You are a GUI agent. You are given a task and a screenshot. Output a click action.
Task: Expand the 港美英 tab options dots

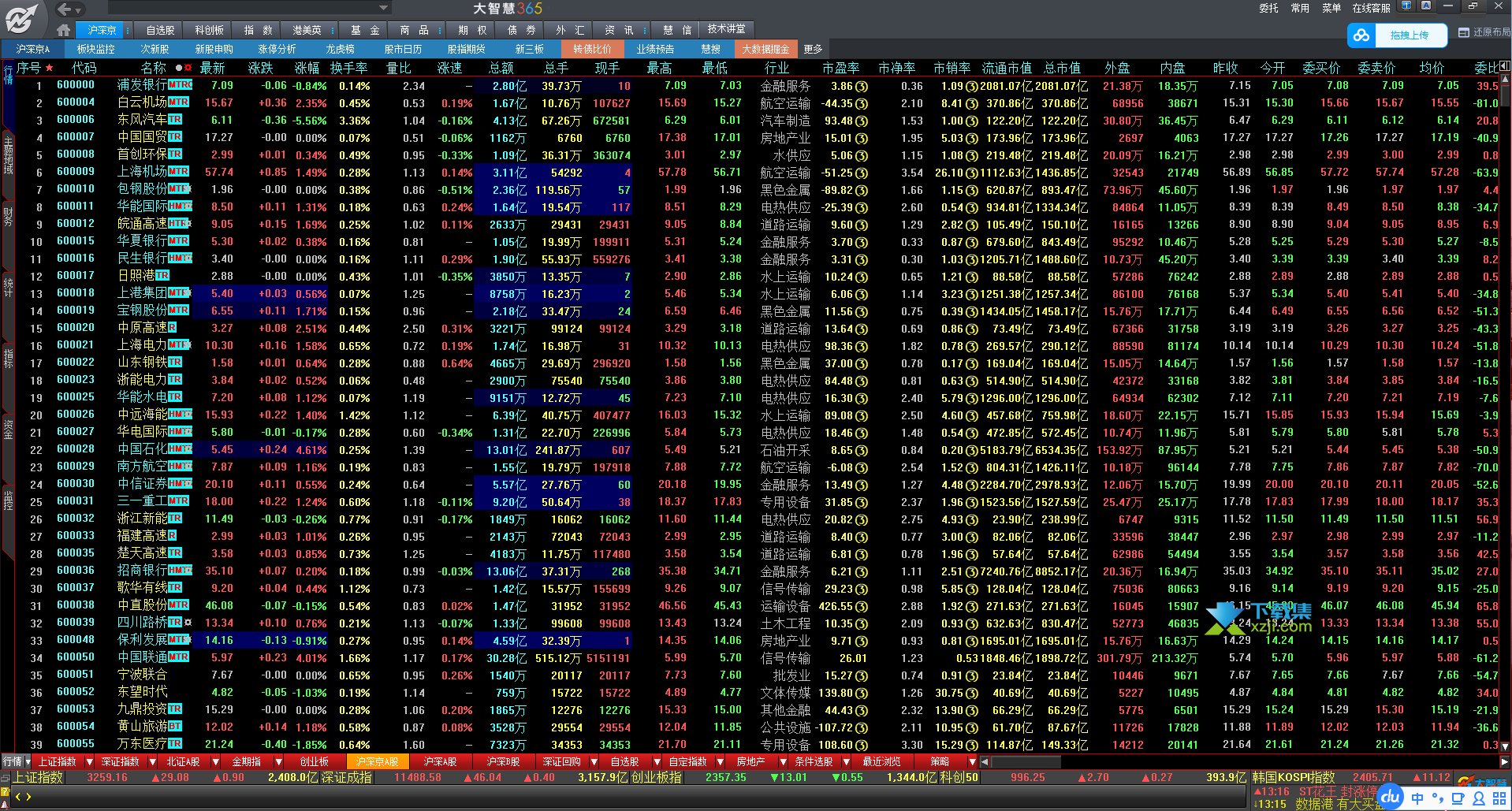(332, 30)
